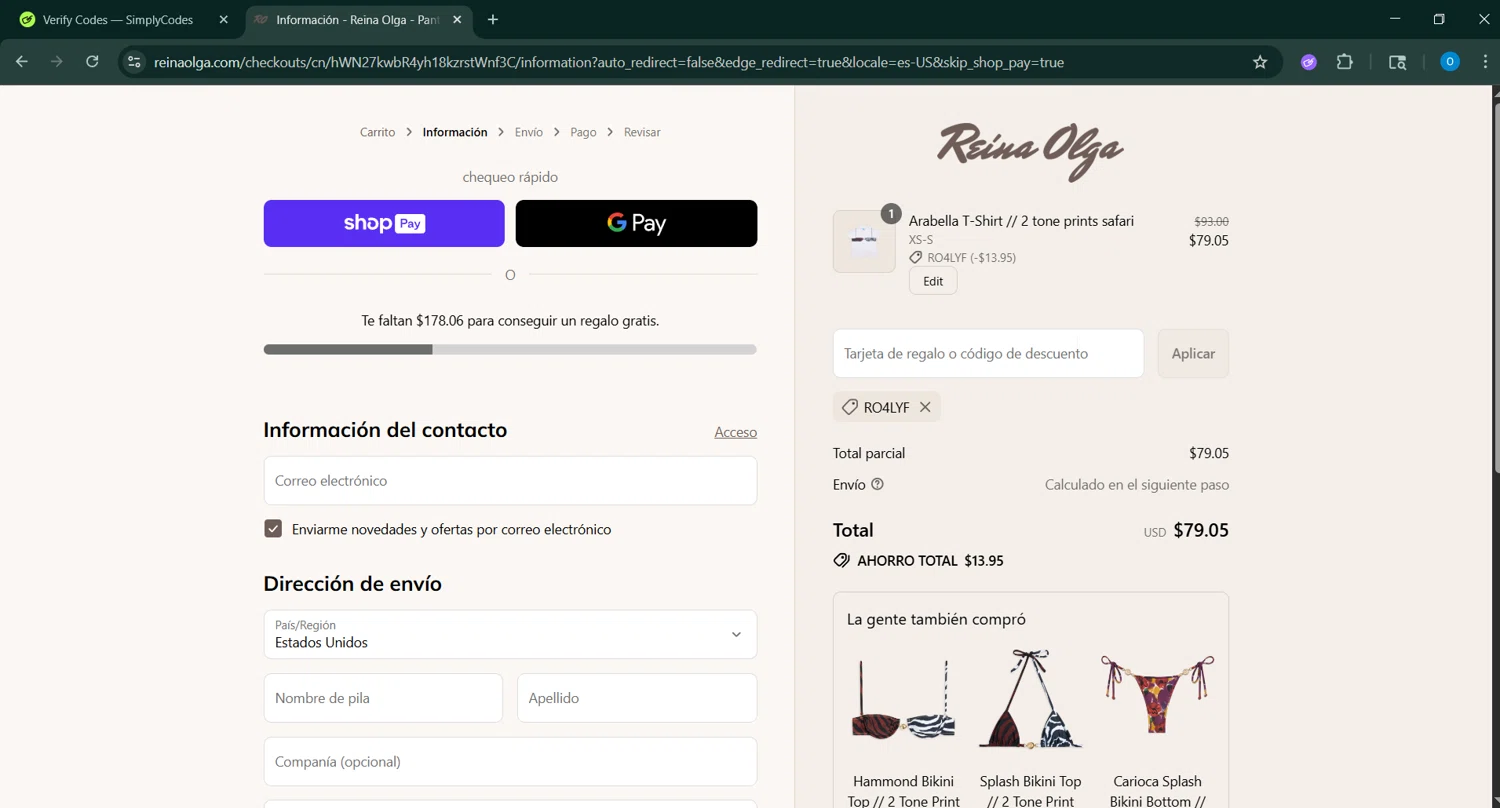Click the Hammond Bikini Top title text

(903, 791)
